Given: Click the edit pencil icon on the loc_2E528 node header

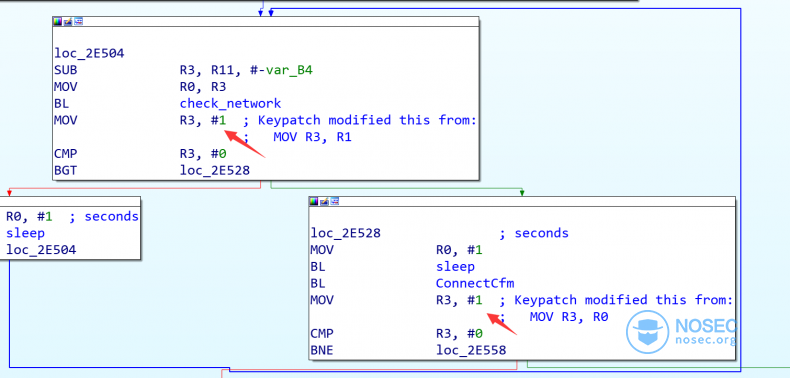Looking at the screenshot, I should [324, 202].
